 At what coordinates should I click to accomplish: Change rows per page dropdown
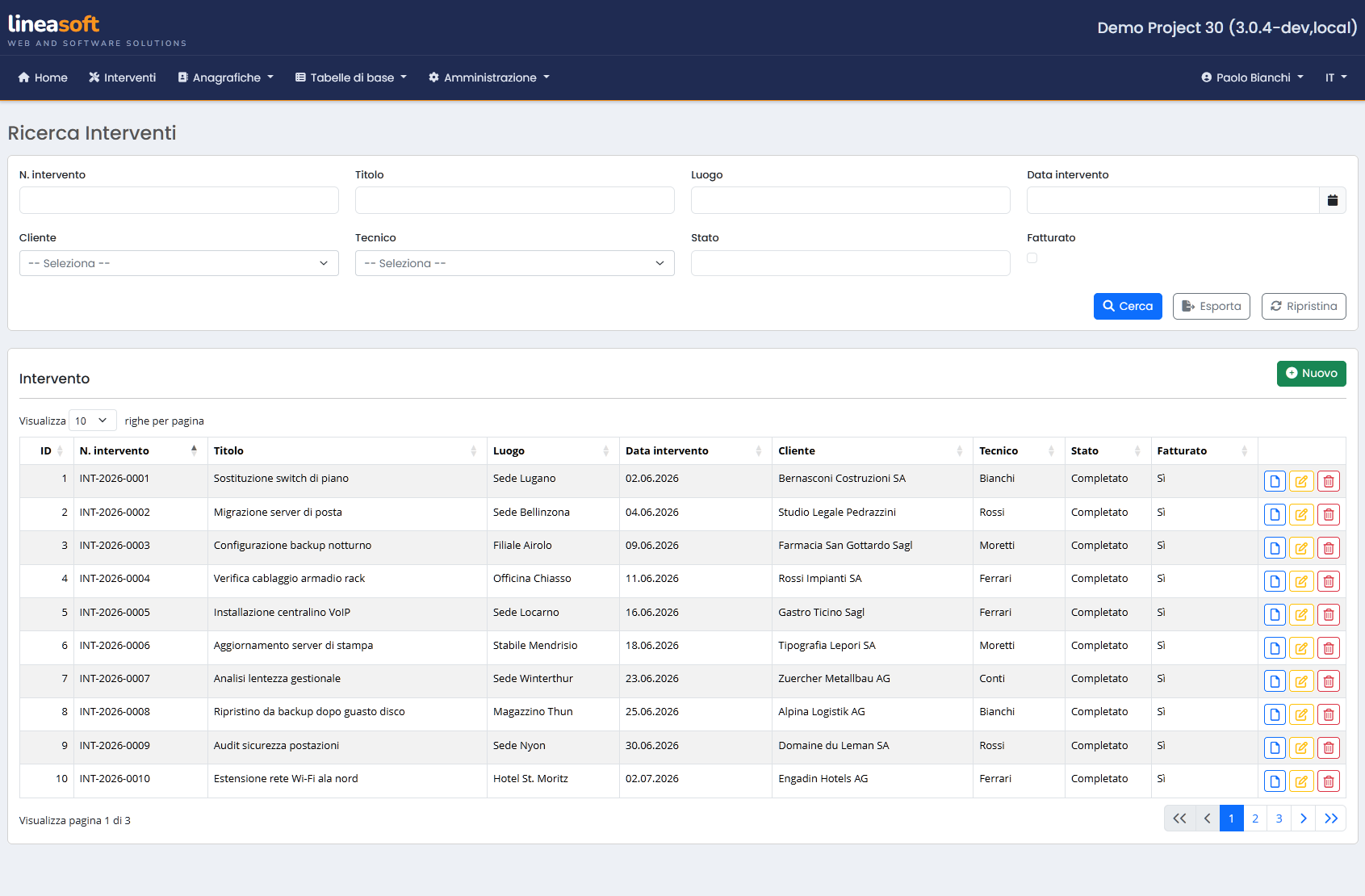pos(93,421)
